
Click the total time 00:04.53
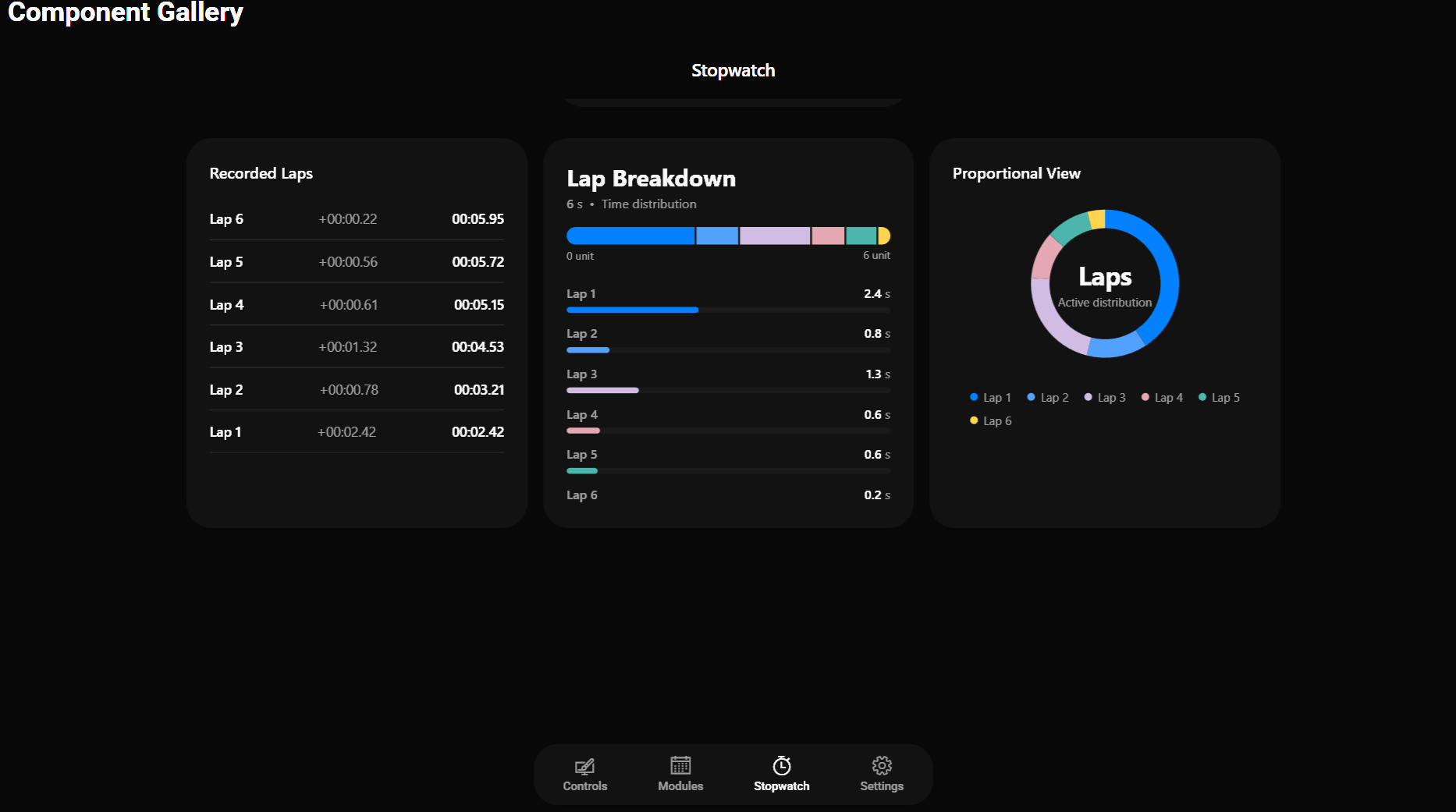478,347
